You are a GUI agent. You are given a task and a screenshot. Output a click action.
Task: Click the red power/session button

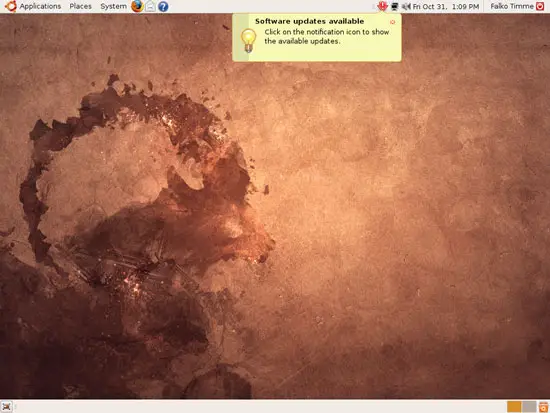click(540, 6)
